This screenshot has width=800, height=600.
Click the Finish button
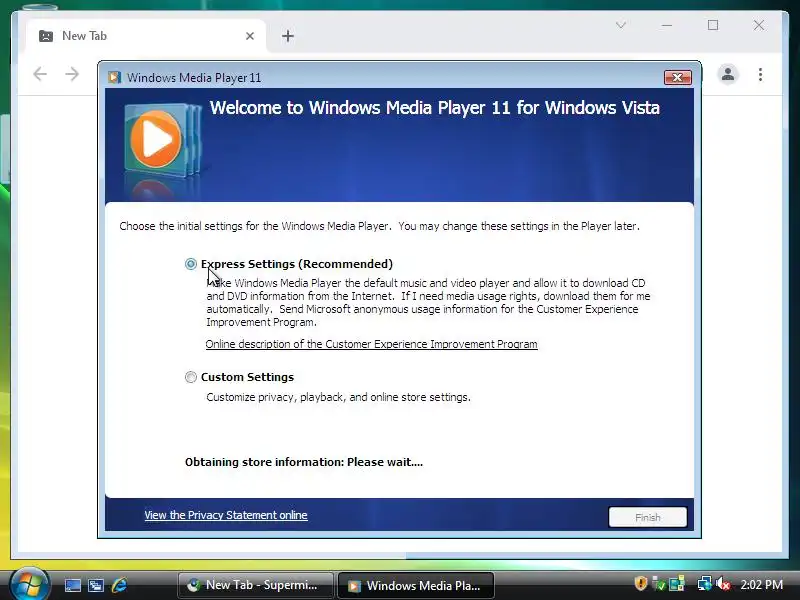(x=647, y=517)
